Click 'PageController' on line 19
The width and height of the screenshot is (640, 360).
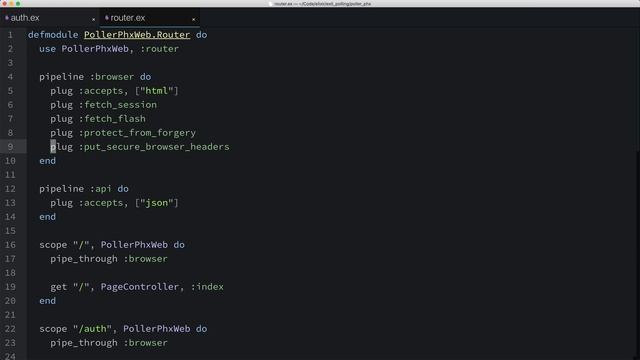coord(140,287)
